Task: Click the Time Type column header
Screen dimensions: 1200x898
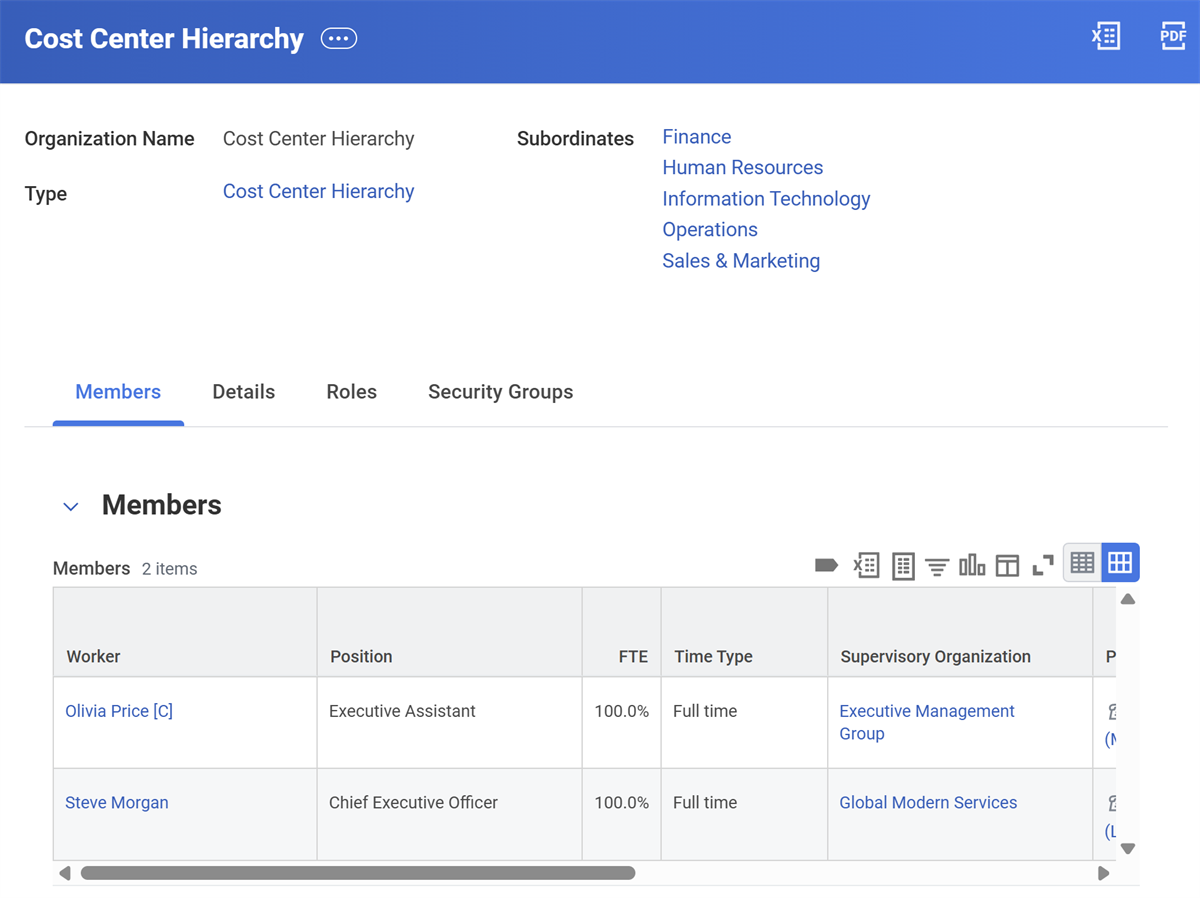Action: pos(744,633)
